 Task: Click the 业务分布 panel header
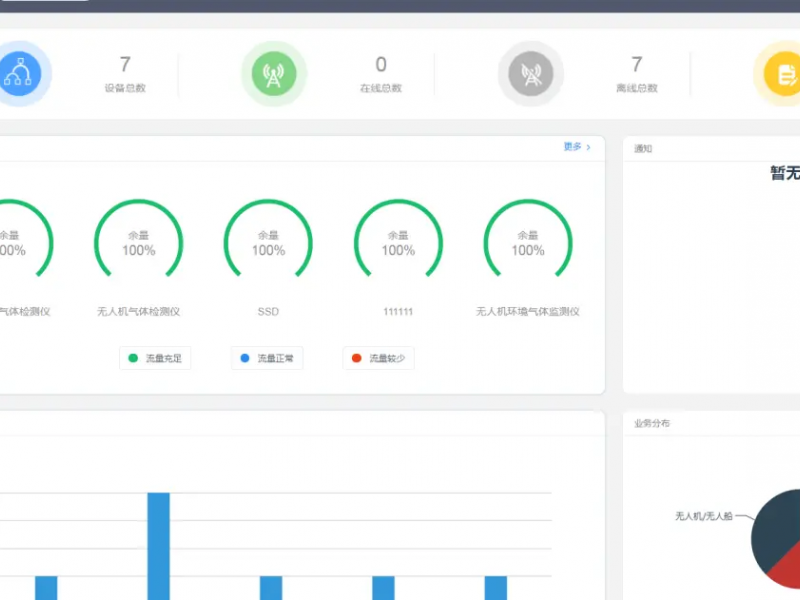coord(652,423)
